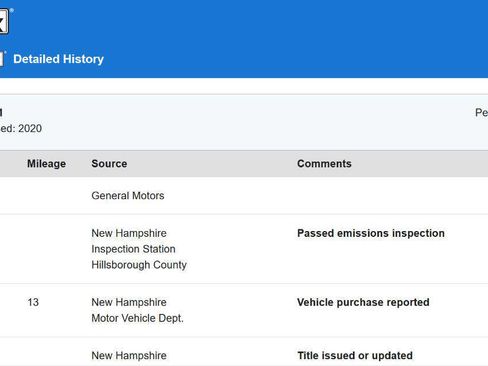Select 'Motor Vehicle Dept.' source text
488x366 pixels.
click(x=137, y=318)
